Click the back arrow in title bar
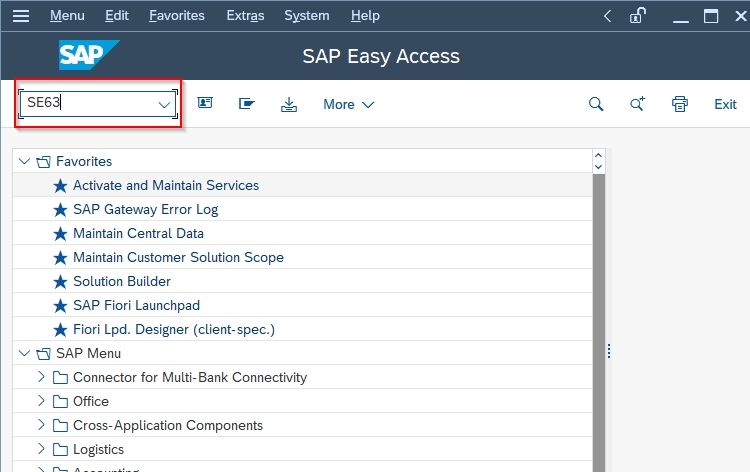Viewport: 750px width, 472px height. pyautogui.click(x=607, y=16)
